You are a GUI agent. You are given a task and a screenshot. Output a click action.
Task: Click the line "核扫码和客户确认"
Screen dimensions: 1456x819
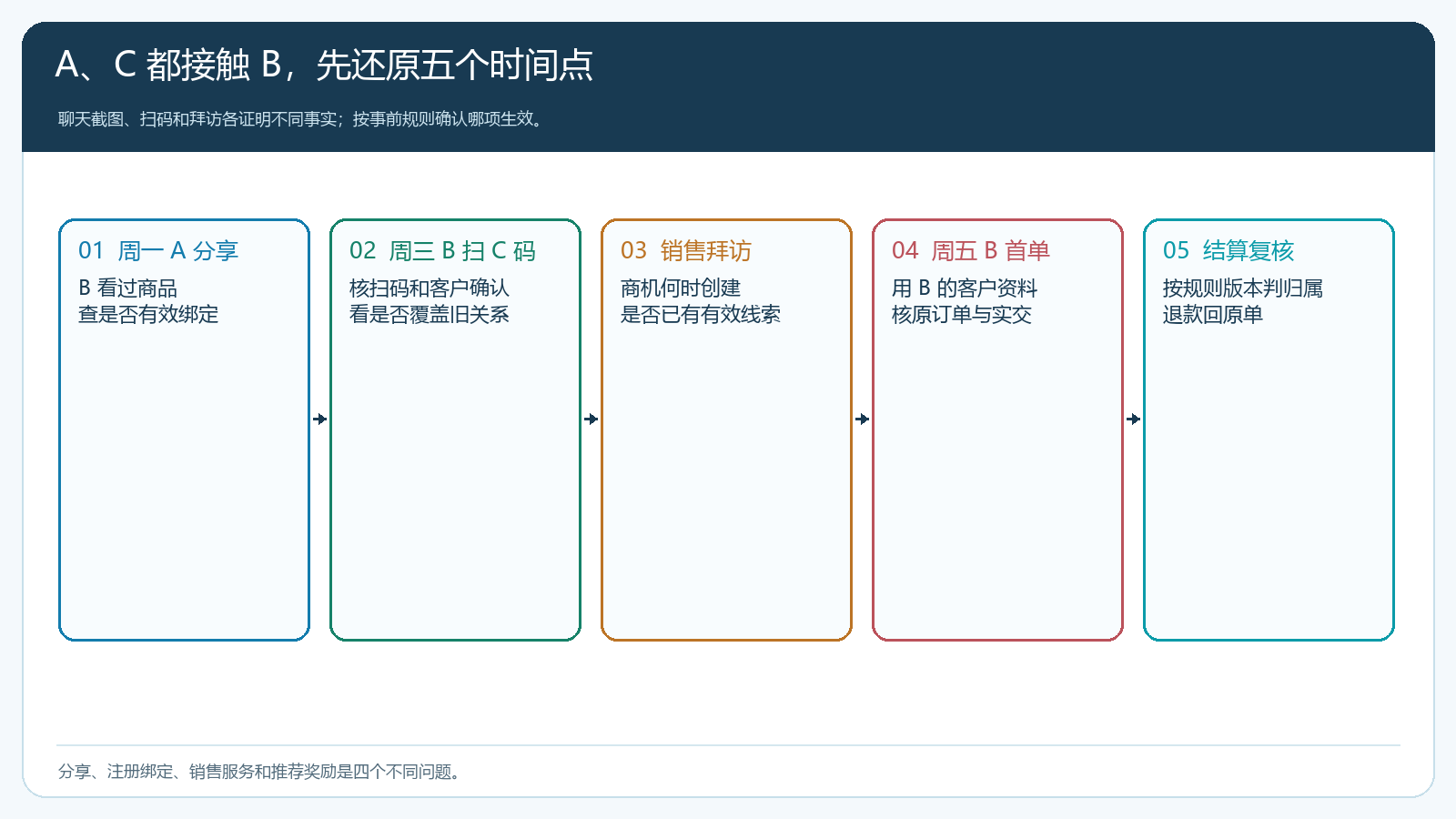pos(429,288)
